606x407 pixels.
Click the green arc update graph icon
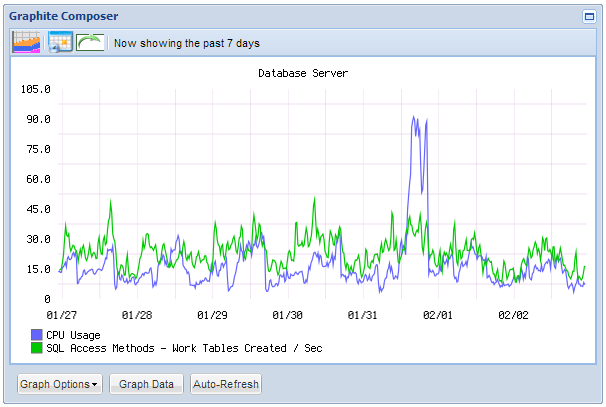(x=91, y=42)
